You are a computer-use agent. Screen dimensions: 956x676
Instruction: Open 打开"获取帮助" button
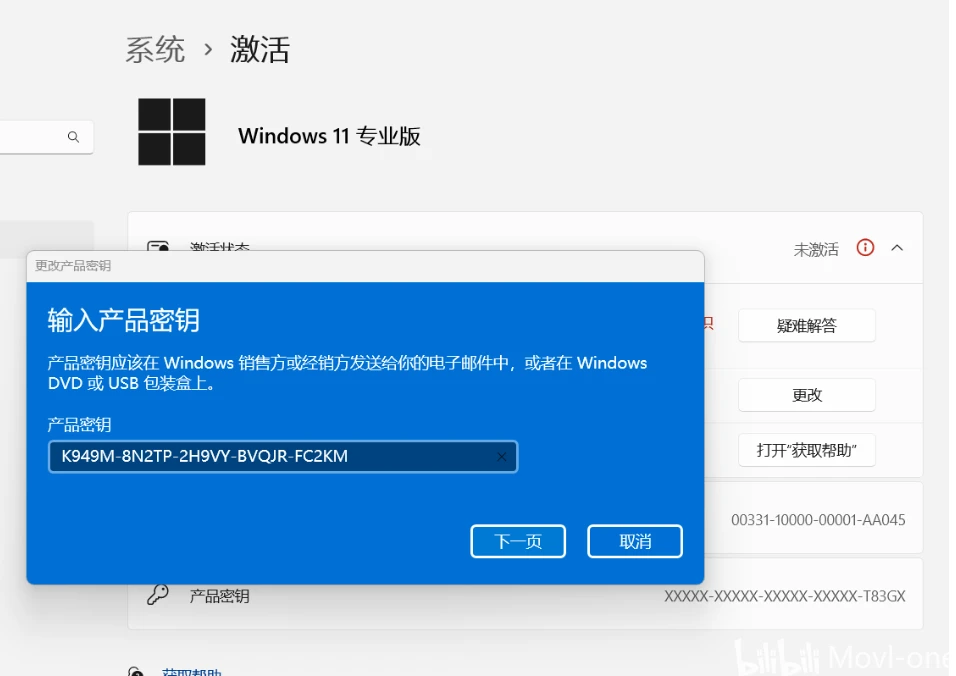(x=807, y=450)
